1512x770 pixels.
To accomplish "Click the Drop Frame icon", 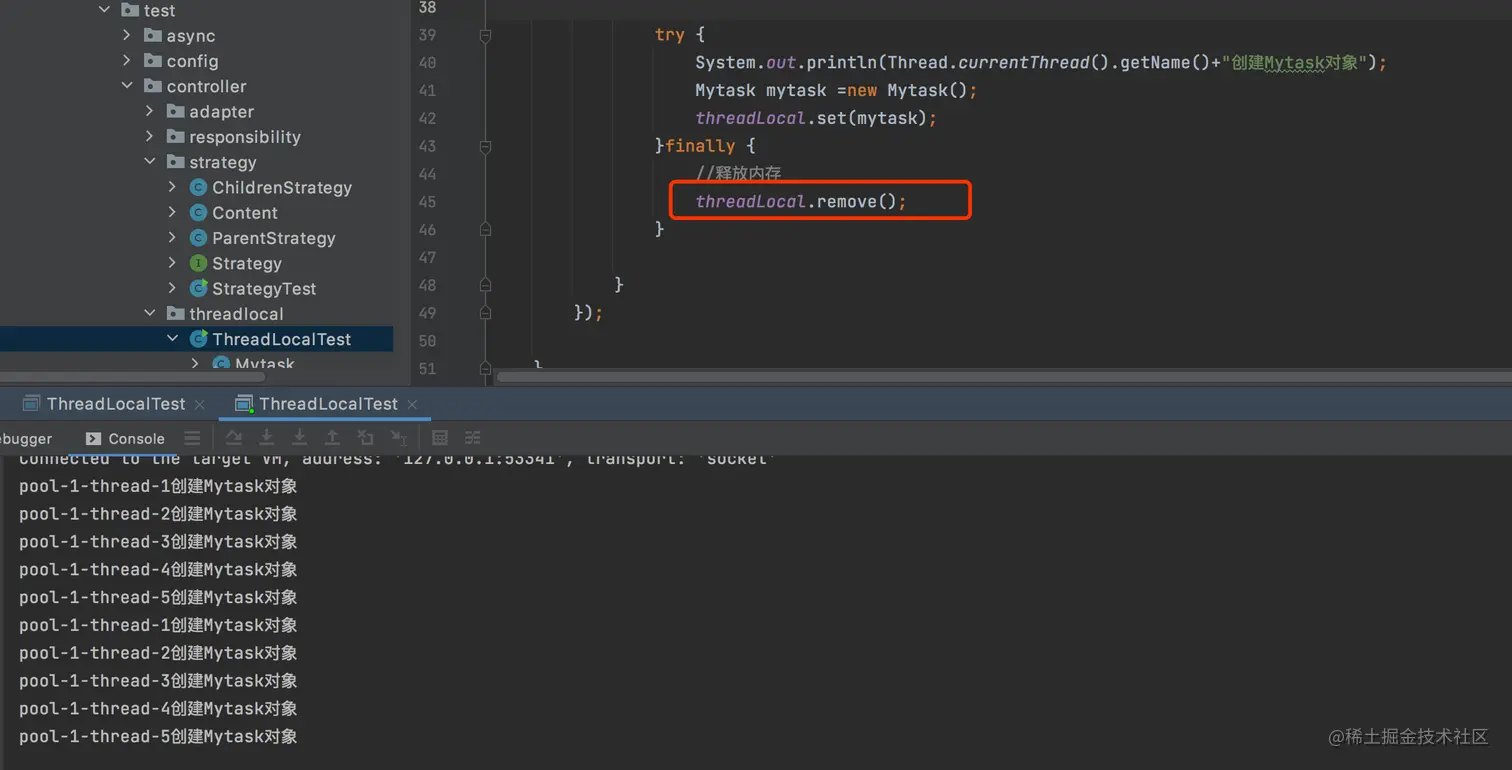I will 365,438.
